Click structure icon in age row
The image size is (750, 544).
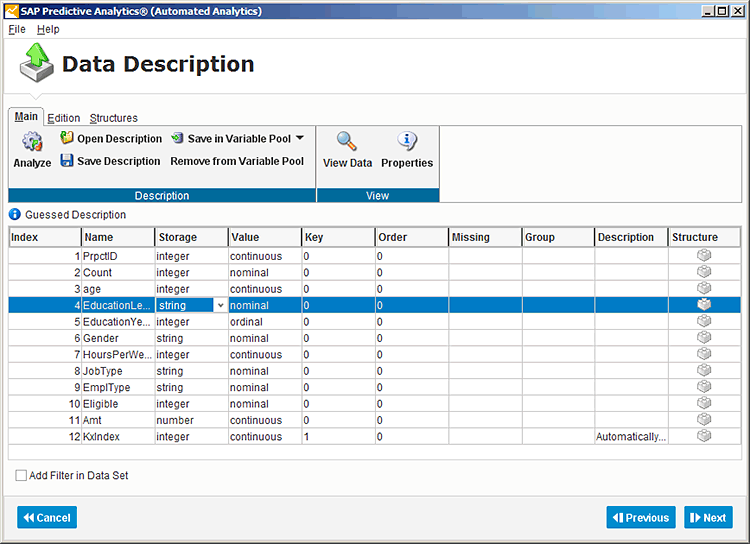tap(704, 288)
